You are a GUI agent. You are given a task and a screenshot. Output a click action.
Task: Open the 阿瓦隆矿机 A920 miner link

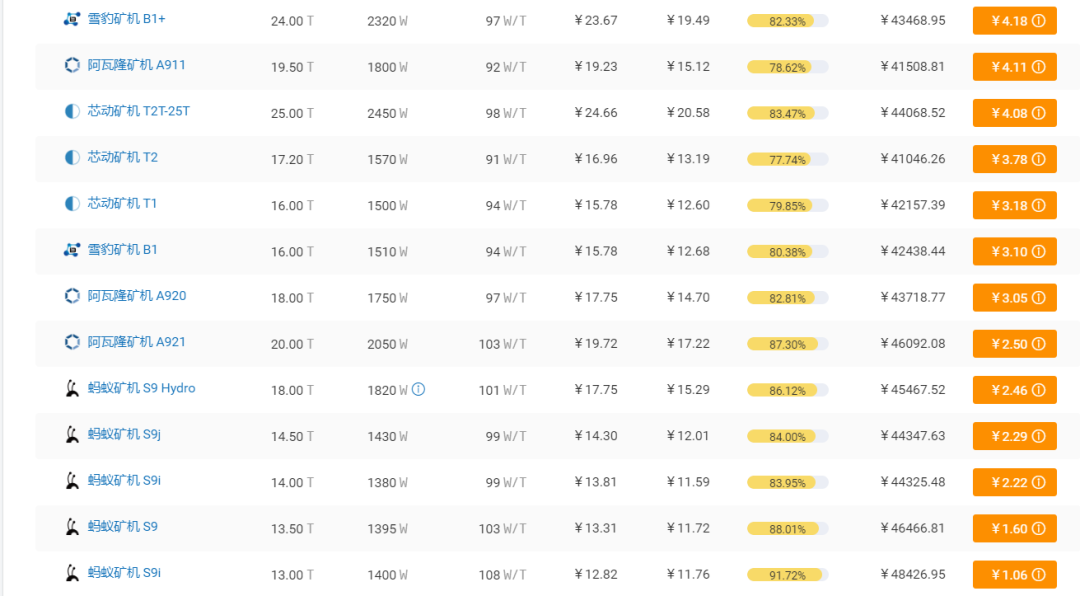pyautogui.click(x=136, y=296)
